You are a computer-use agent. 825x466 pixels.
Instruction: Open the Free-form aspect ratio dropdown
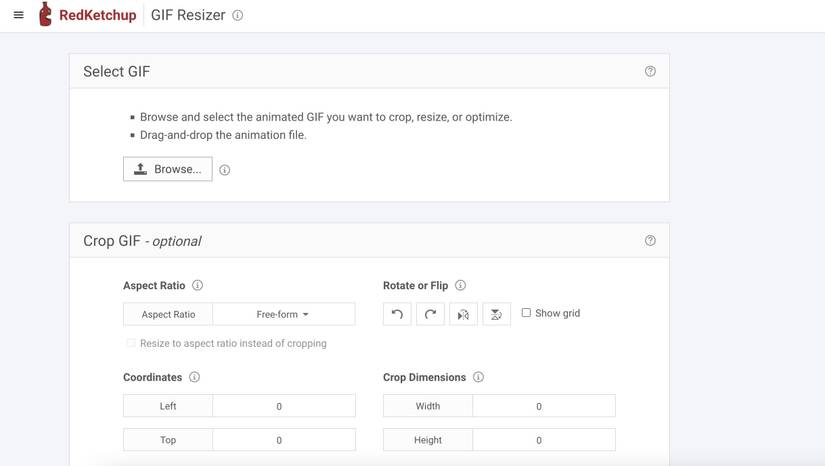tap(283, 314)
